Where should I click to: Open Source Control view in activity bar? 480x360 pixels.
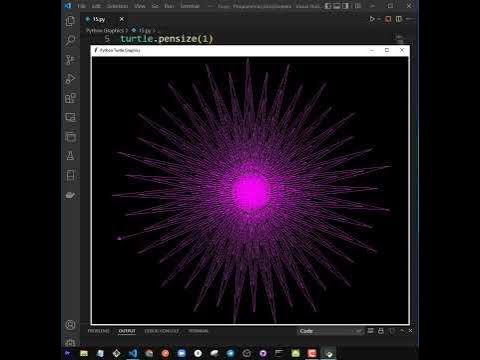(70, 60)
